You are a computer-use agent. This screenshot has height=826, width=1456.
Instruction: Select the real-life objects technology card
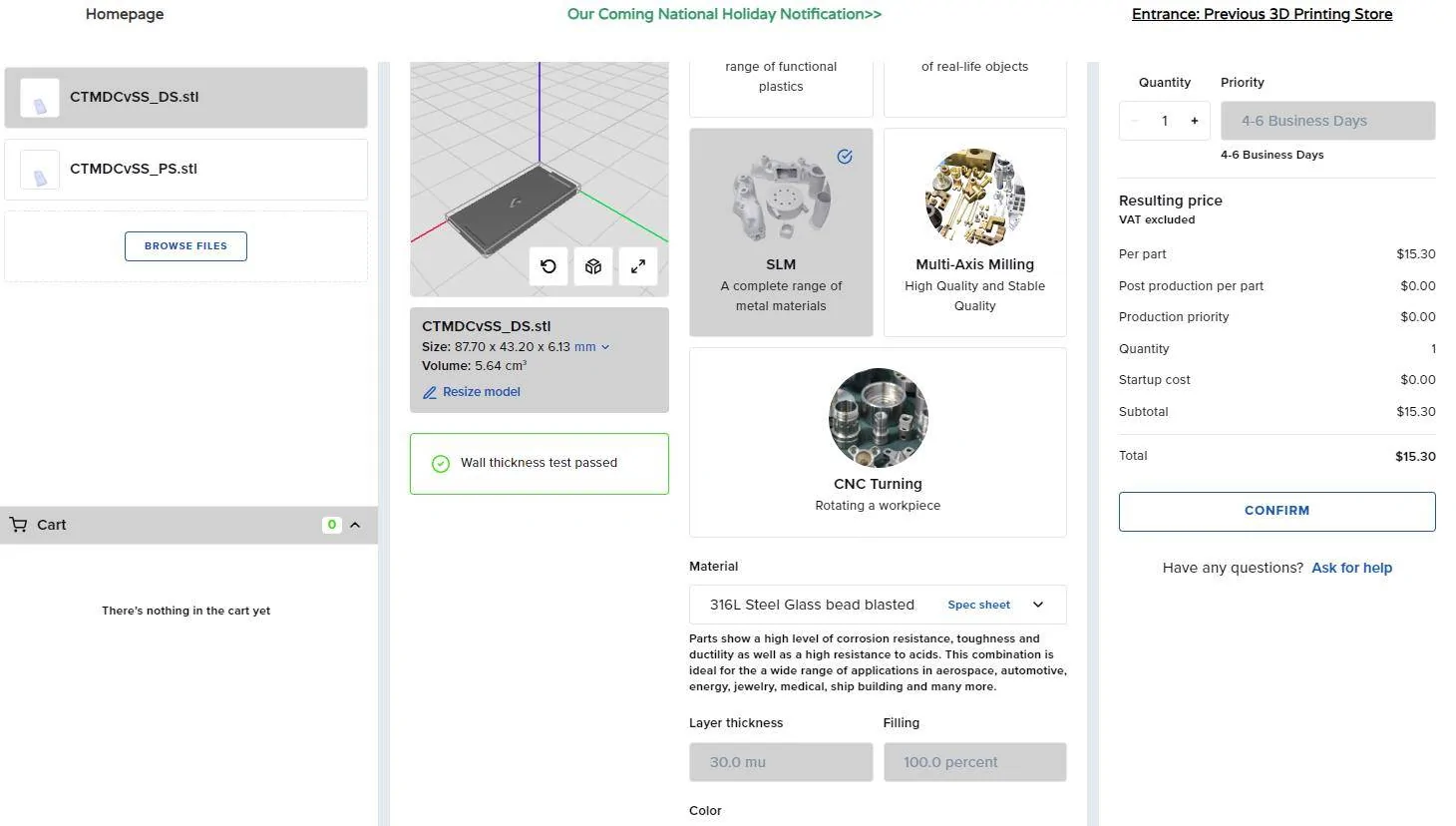(x=975, y=88)
